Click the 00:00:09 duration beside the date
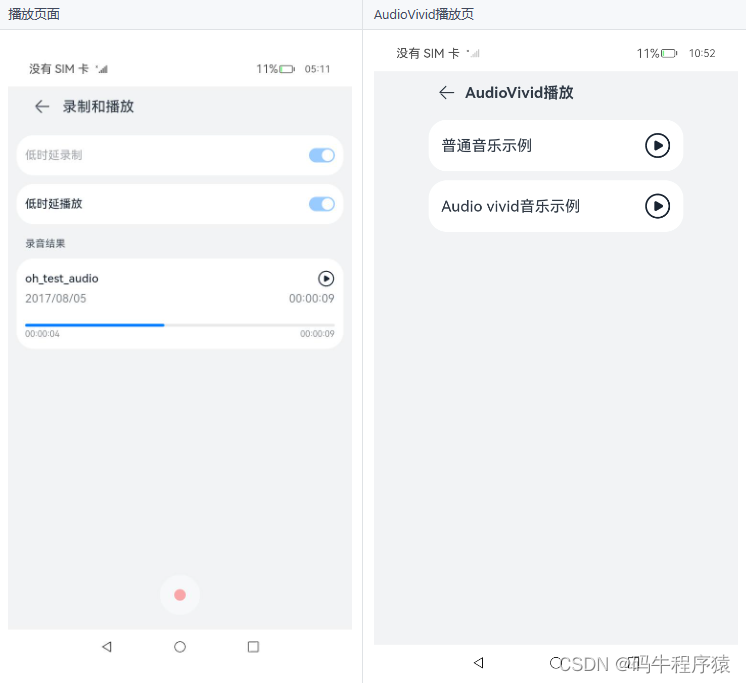Image resolution: width=746 pixels, height=683 pixels. (x=312, y=299)
